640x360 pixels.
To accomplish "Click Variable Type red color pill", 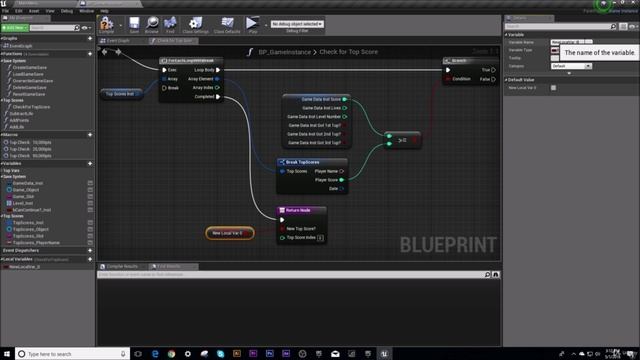I will click(555, 50).
